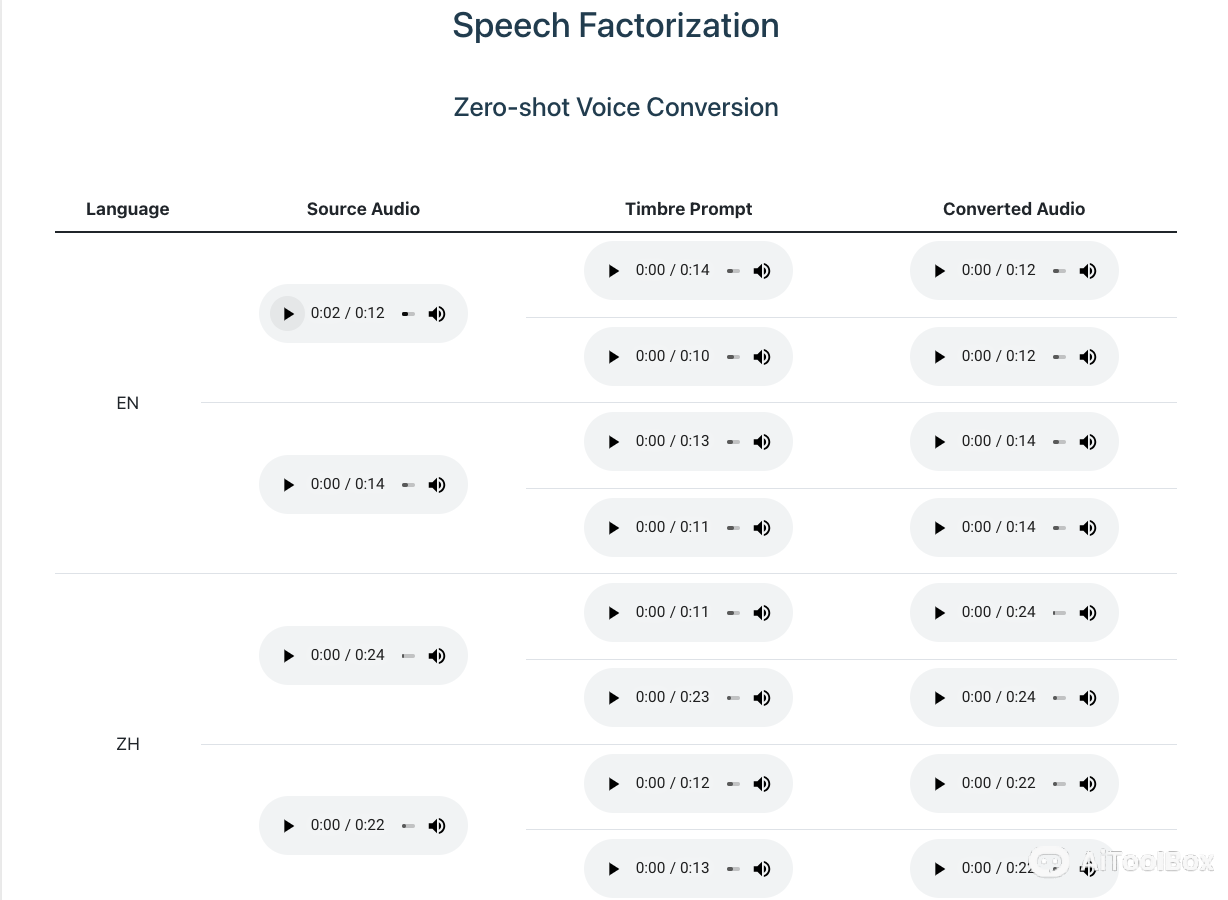Mute the second EN source audio (0:14)
1228x900 pixels.
[x=437, y=485]
